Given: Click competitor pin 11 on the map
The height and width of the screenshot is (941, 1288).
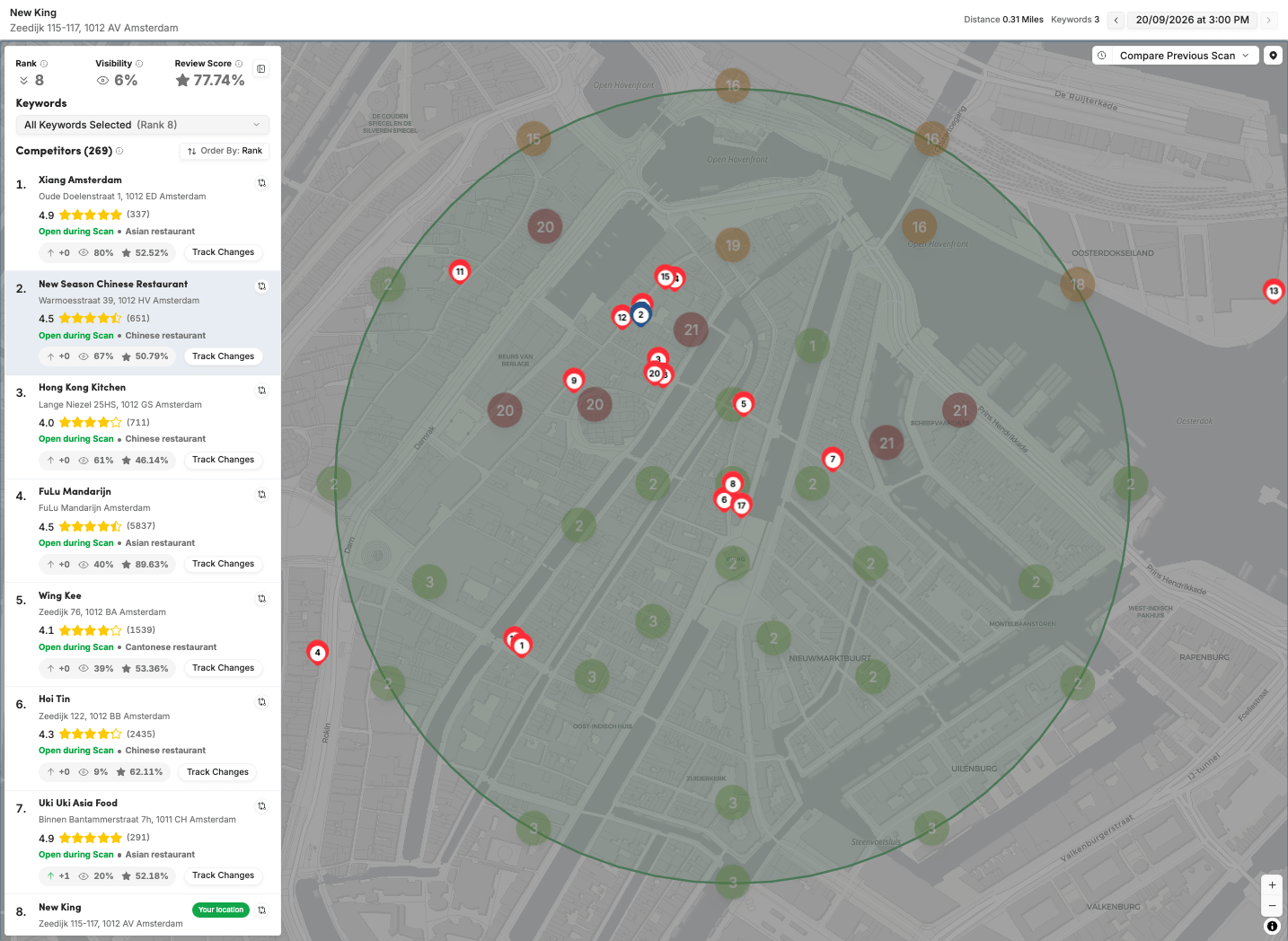Looking at the screenshot, I should (460, 272).
